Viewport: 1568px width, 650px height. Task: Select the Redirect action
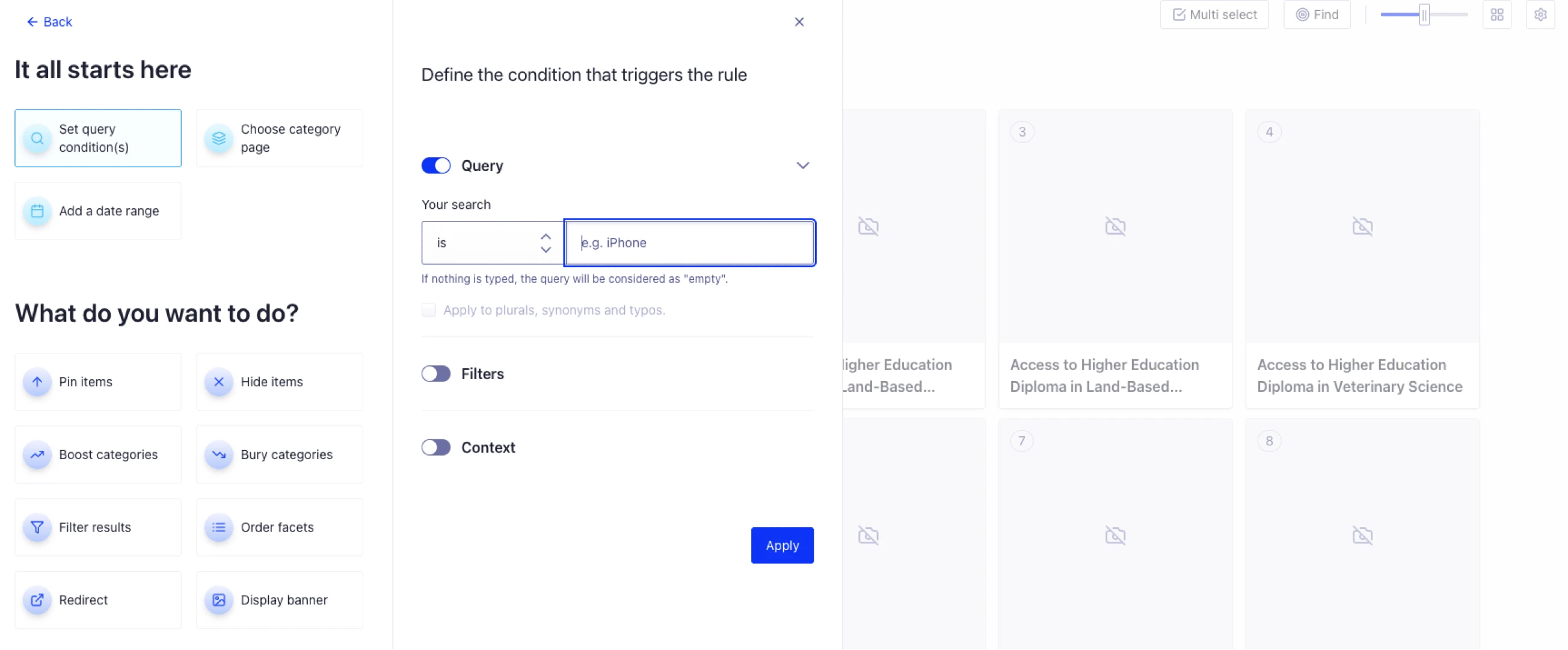click(97, 600)
